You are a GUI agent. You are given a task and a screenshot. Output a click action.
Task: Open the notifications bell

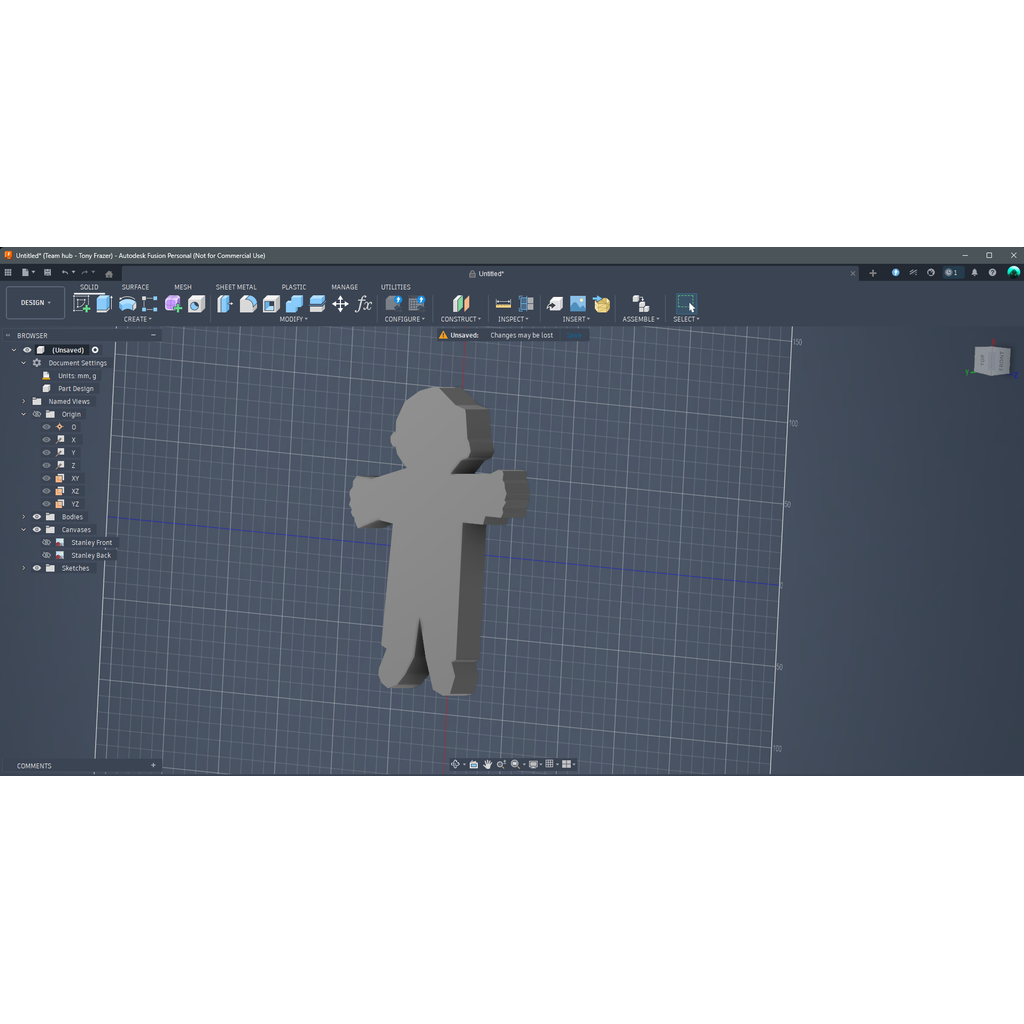[x=974, y=272]
